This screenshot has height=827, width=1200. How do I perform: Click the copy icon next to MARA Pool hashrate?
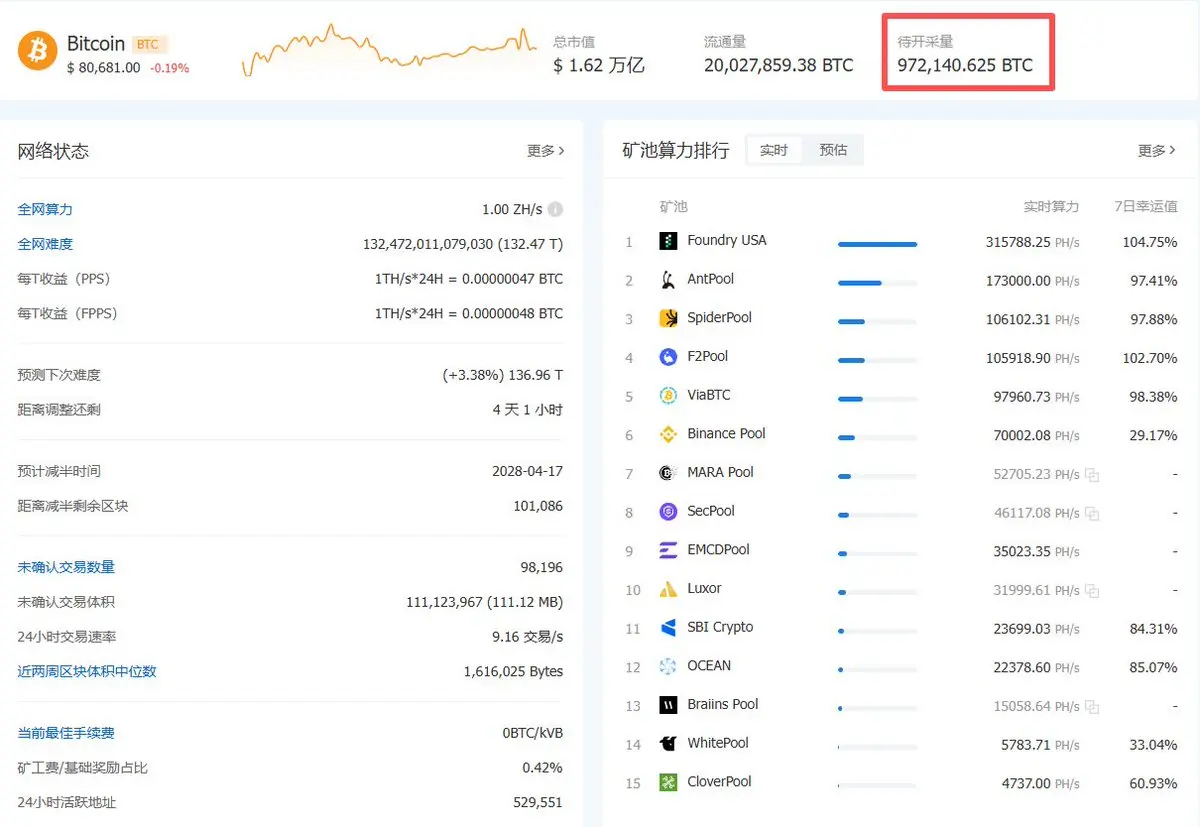pyautogui.click(x=1092, y=475)
